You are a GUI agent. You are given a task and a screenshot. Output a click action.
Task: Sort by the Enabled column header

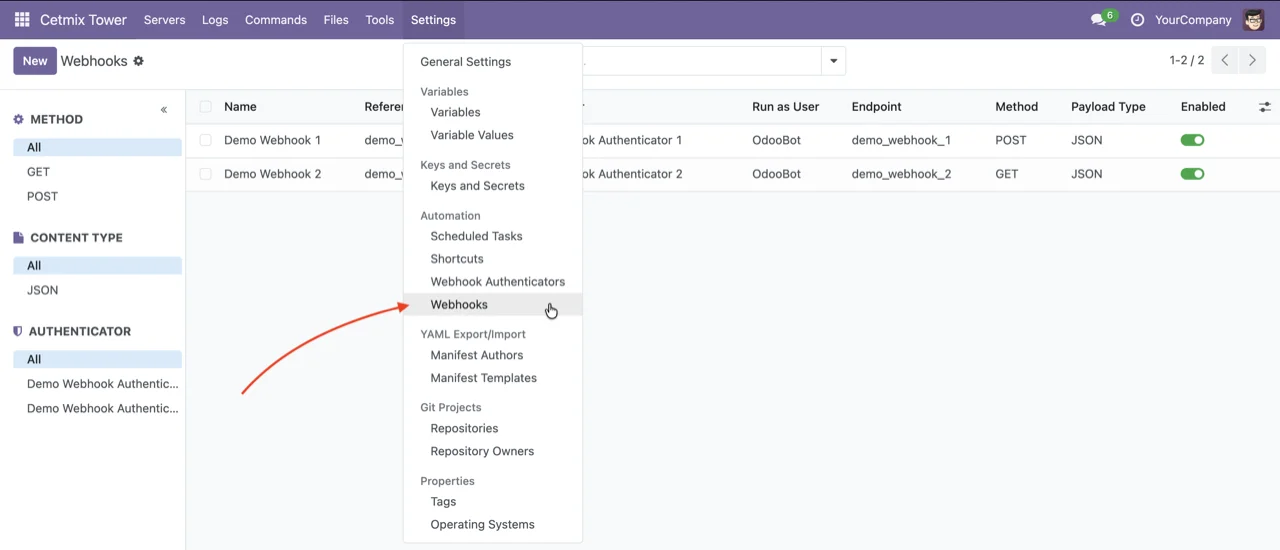pyautogui.click(x=1203, y=107)
